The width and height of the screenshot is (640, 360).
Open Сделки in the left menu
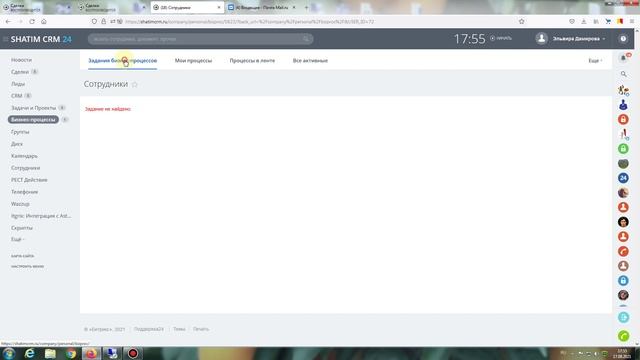point(20,72)
